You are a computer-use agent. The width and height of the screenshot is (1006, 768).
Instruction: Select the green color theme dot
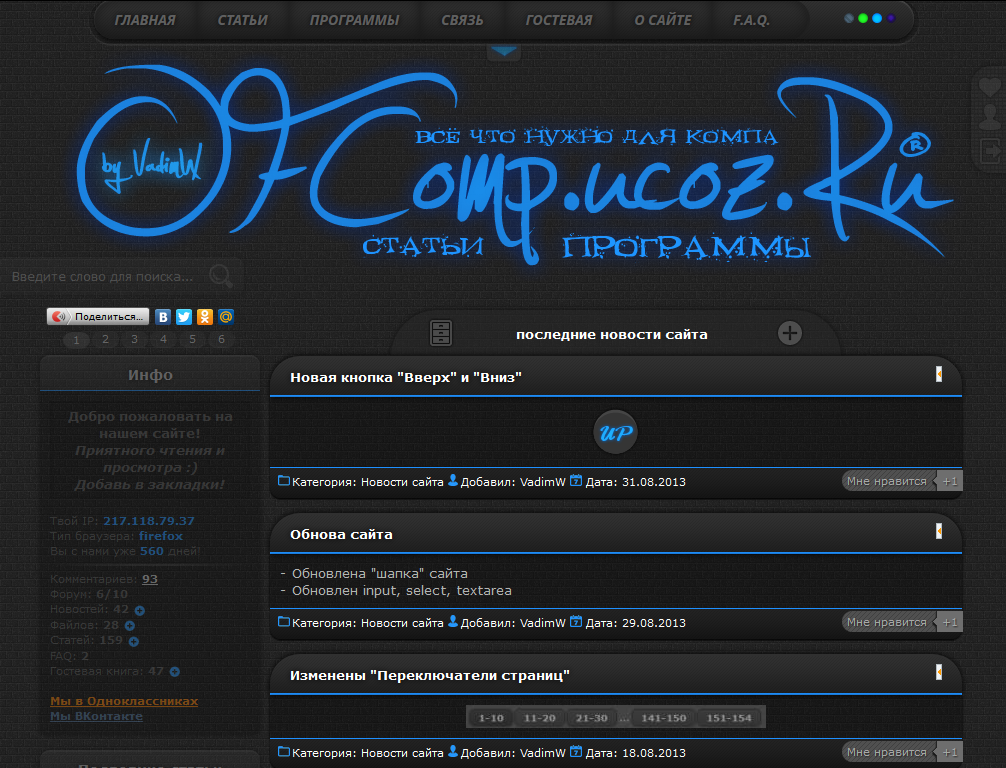(x=862, y=18)
